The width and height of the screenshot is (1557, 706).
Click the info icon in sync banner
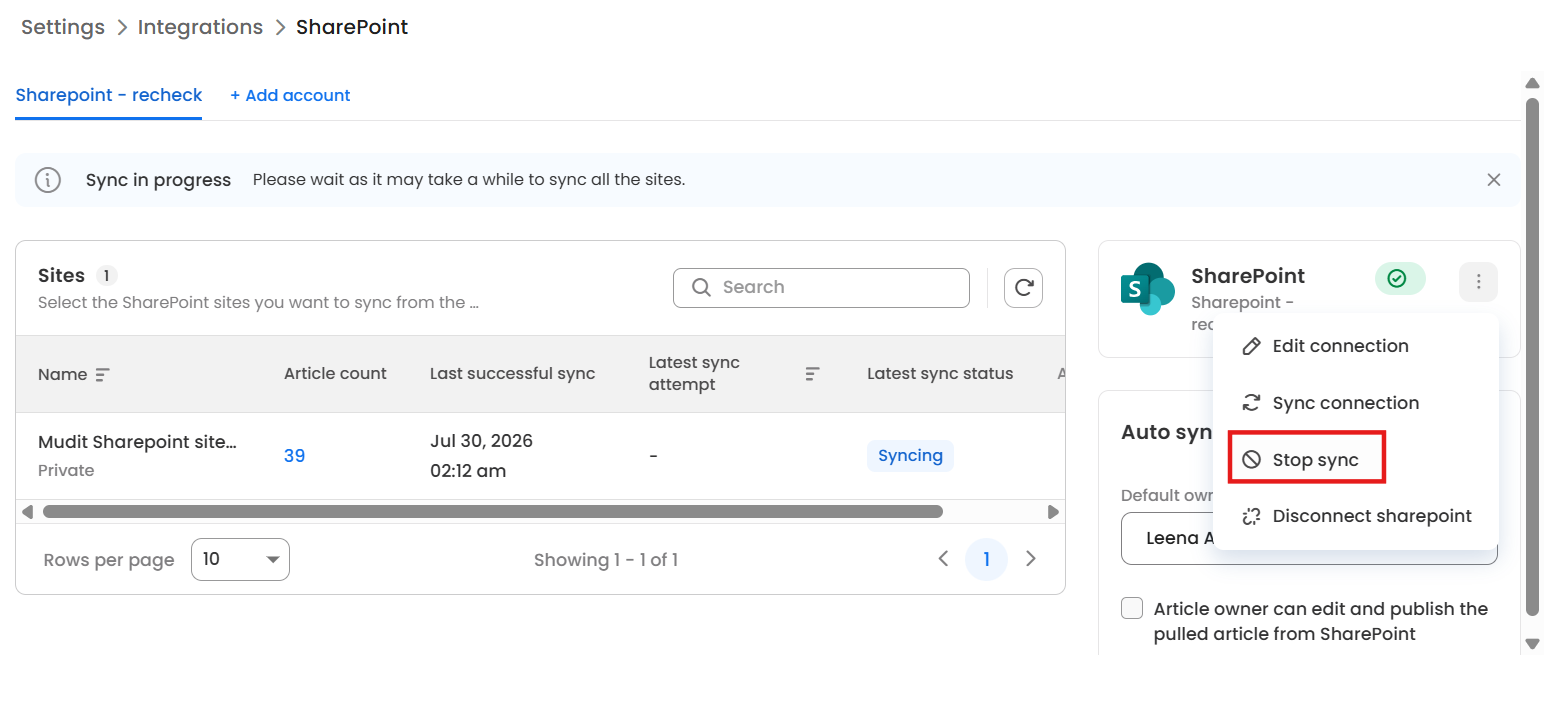48,180
